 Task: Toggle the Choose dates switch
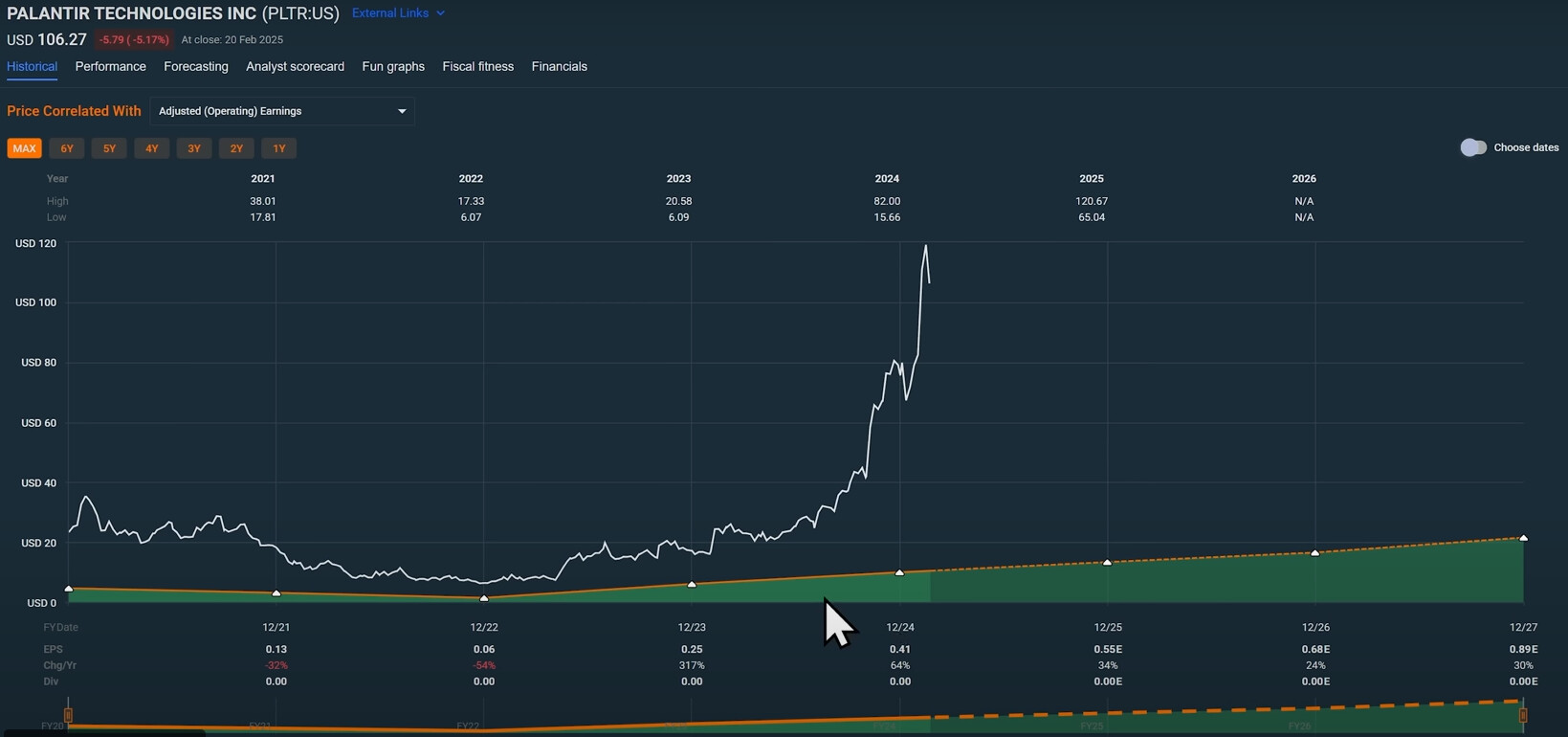pos(1473,147)
